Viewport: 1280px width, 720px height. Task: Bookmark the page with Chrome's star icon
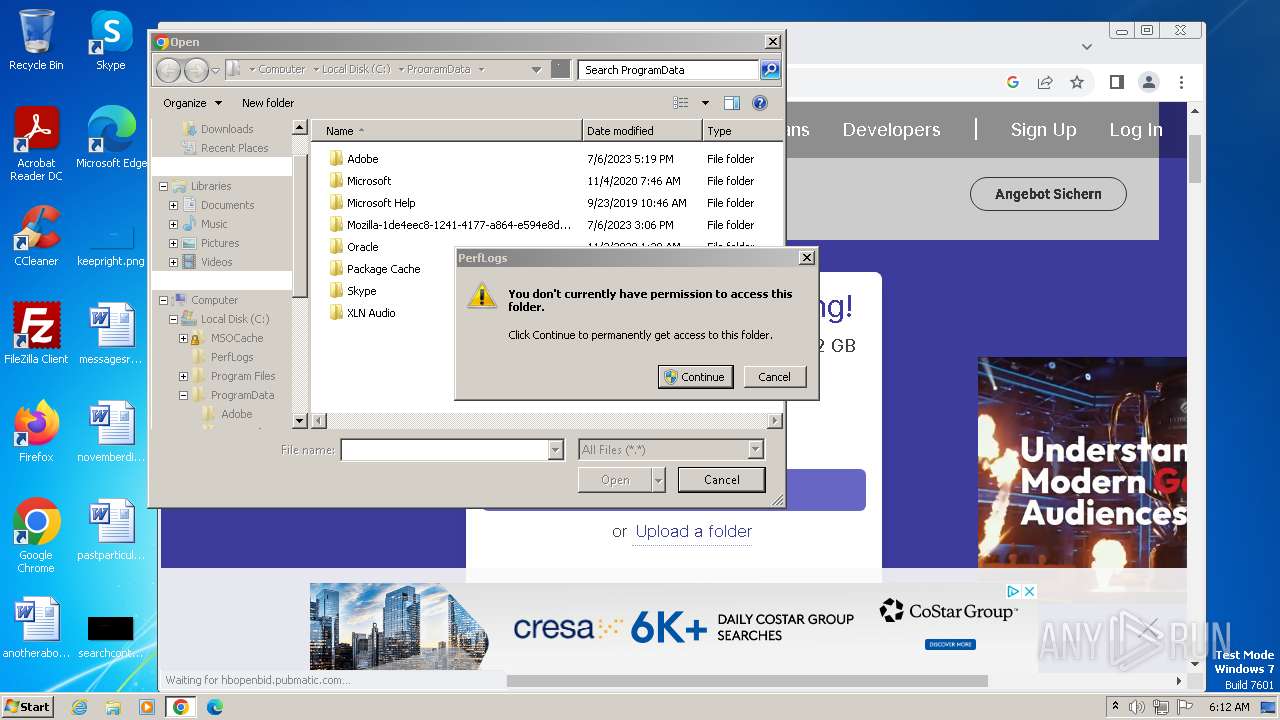click(1077, 82)
